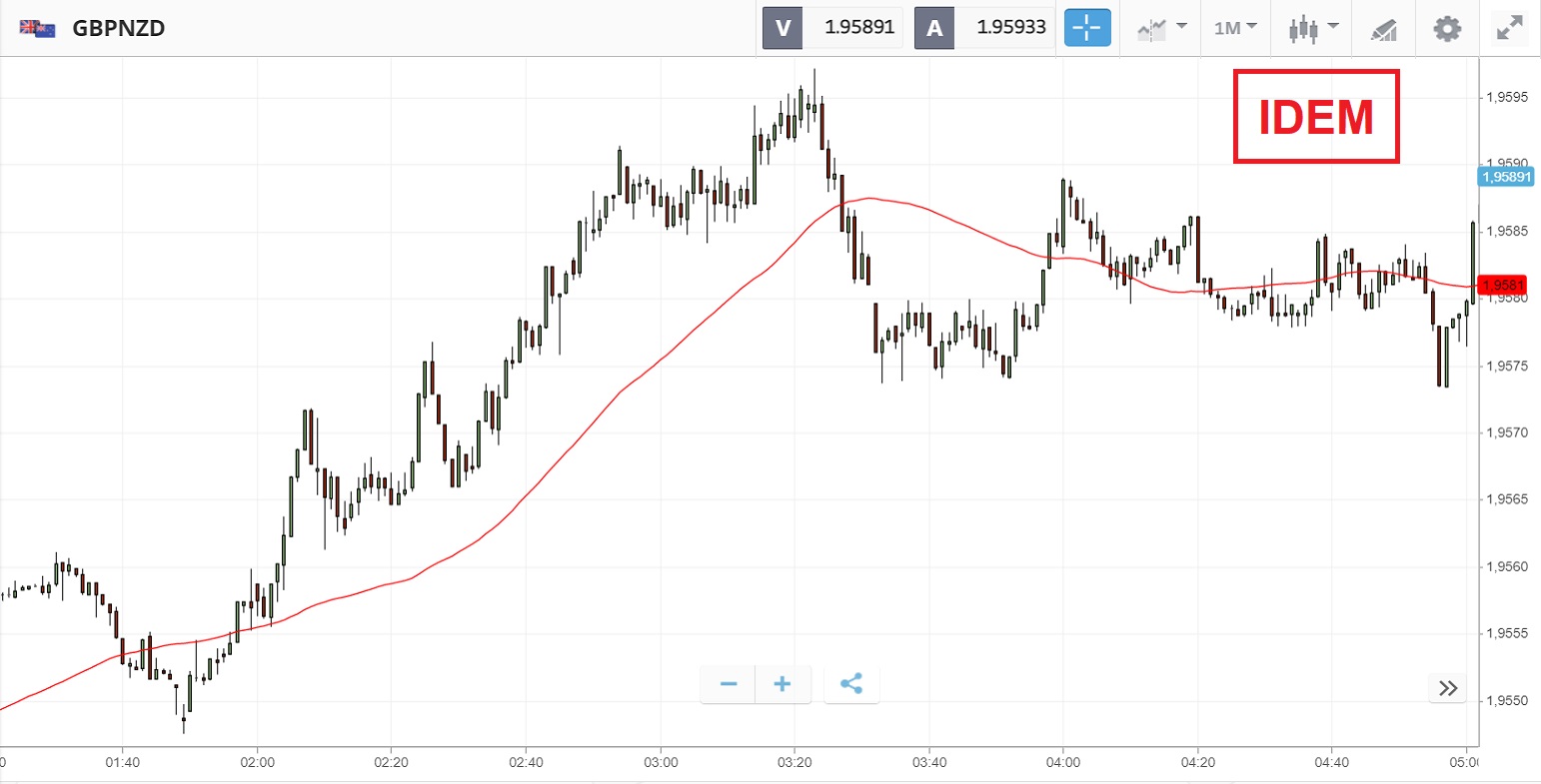Open the 1M timeframe dropdown

(1235, 28)
